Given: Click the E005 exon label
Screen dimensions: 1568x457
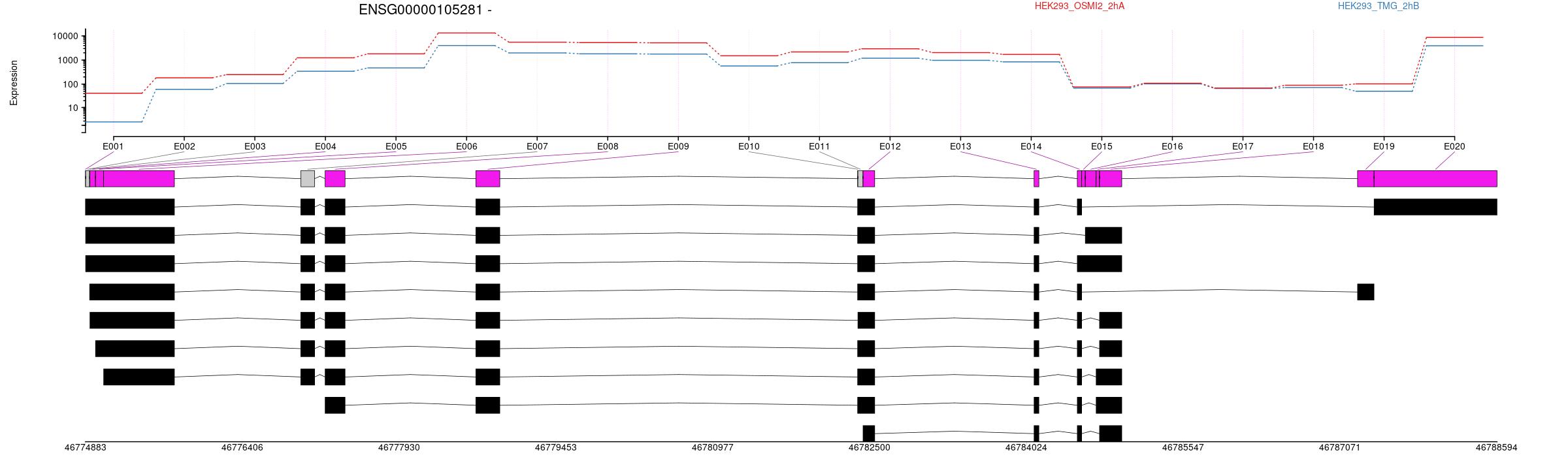Looking at the screenshot, I should (396, 147).
